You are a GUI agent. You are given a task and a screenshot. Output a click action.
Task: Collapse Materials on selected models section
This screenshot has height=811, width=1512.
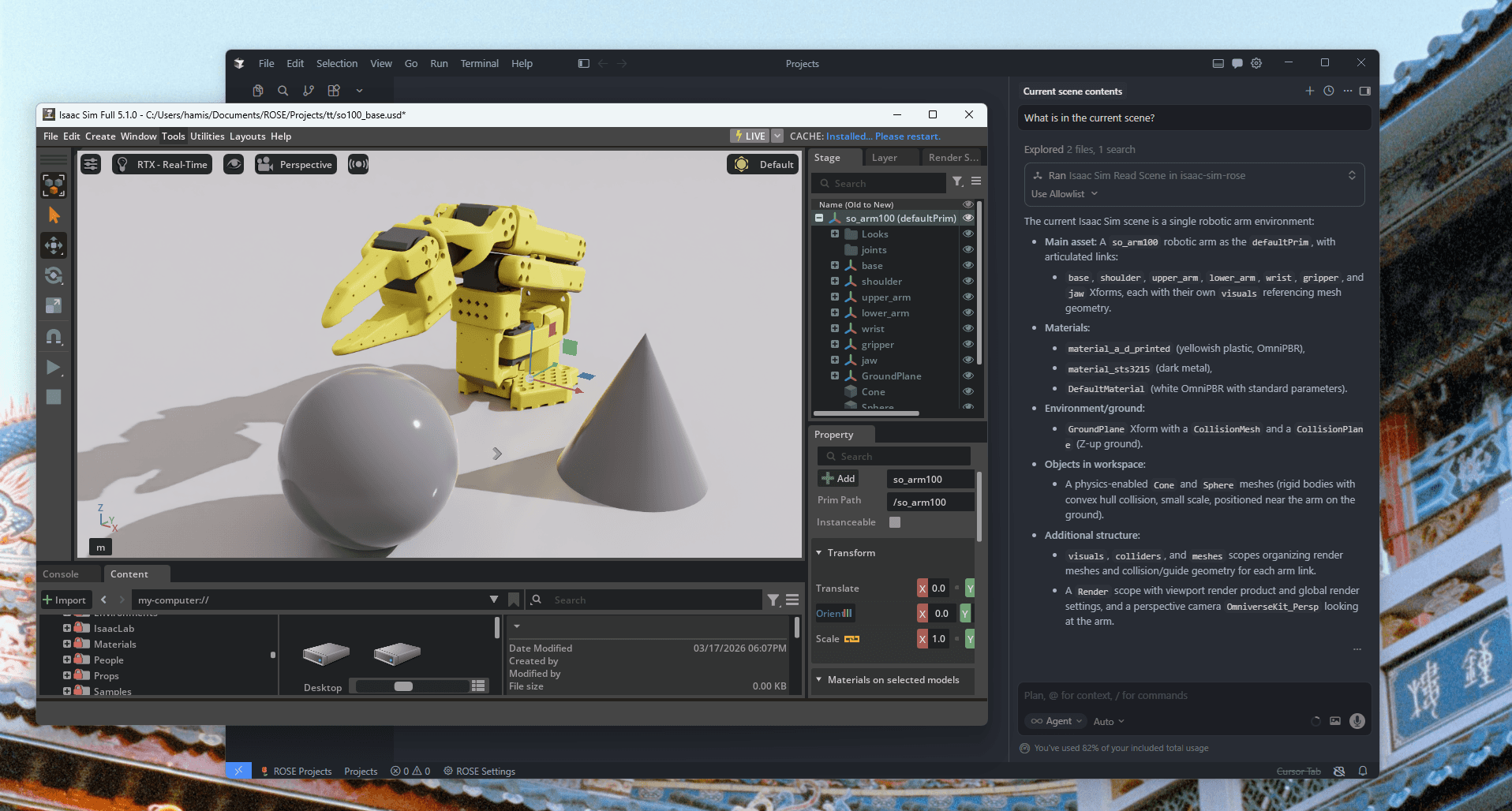[819, 679]
